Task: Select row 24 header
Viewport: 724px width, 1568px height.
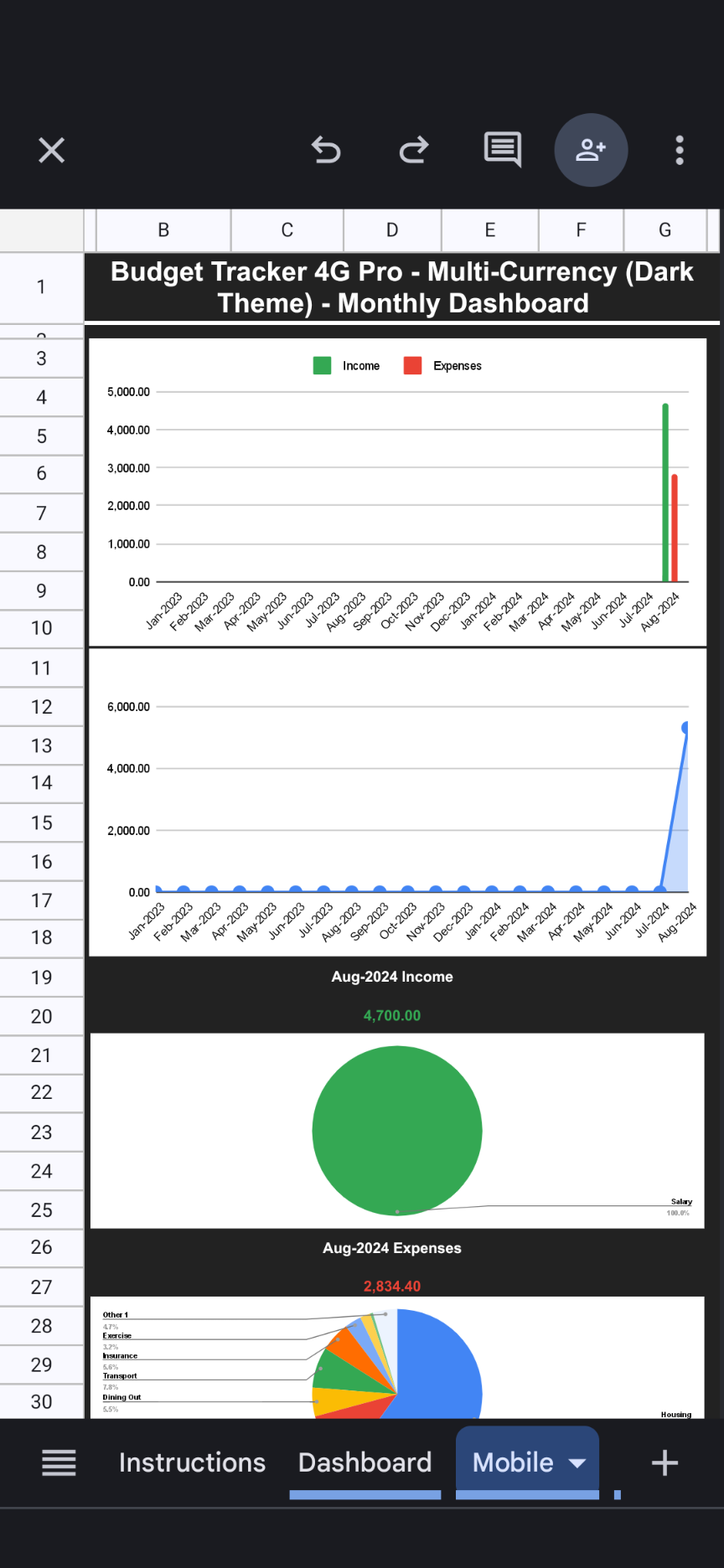Action: (x=42, y=1171)
